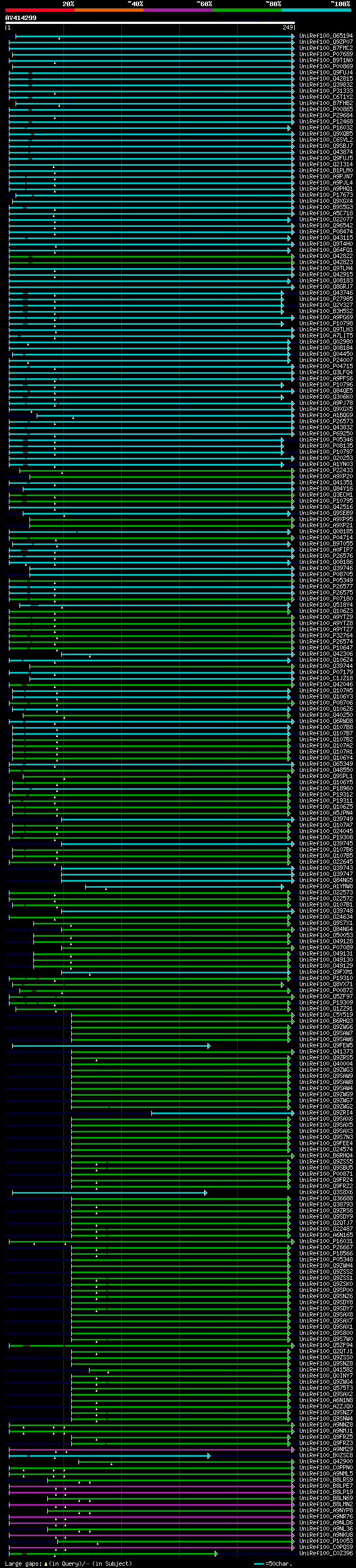Select hit label UniRef100_P10647
This screenshot has width=356, height=1568.
[x=326, y=647]
